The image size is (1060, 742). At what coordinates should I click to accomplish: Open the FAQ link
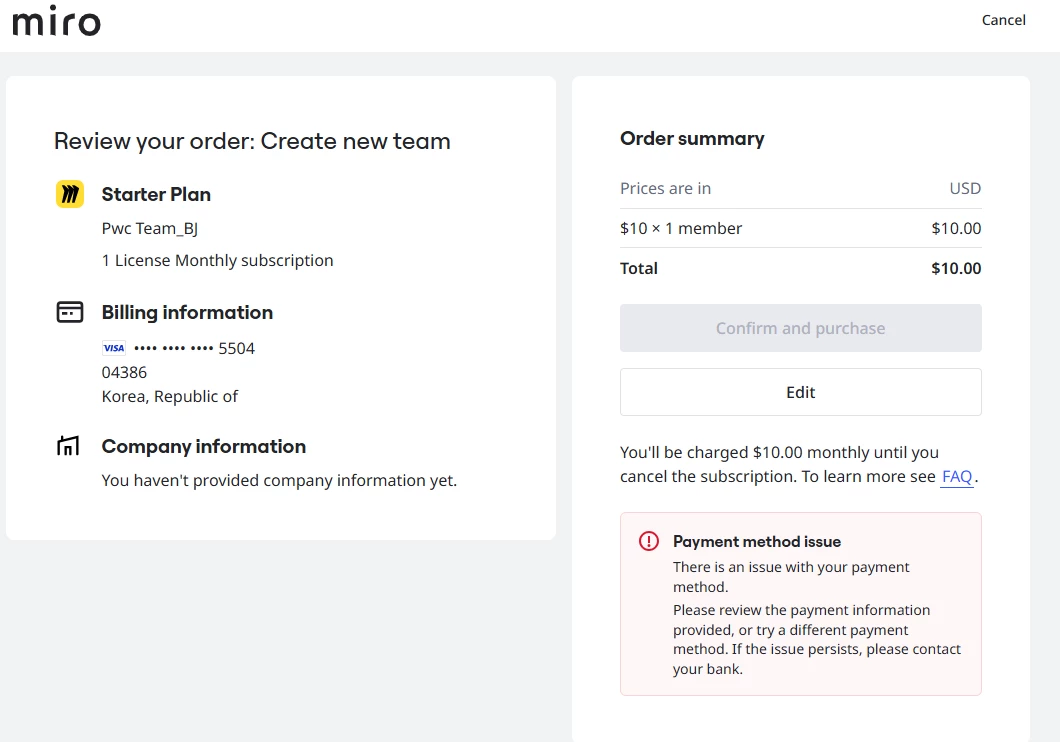[x=957, y=476]
